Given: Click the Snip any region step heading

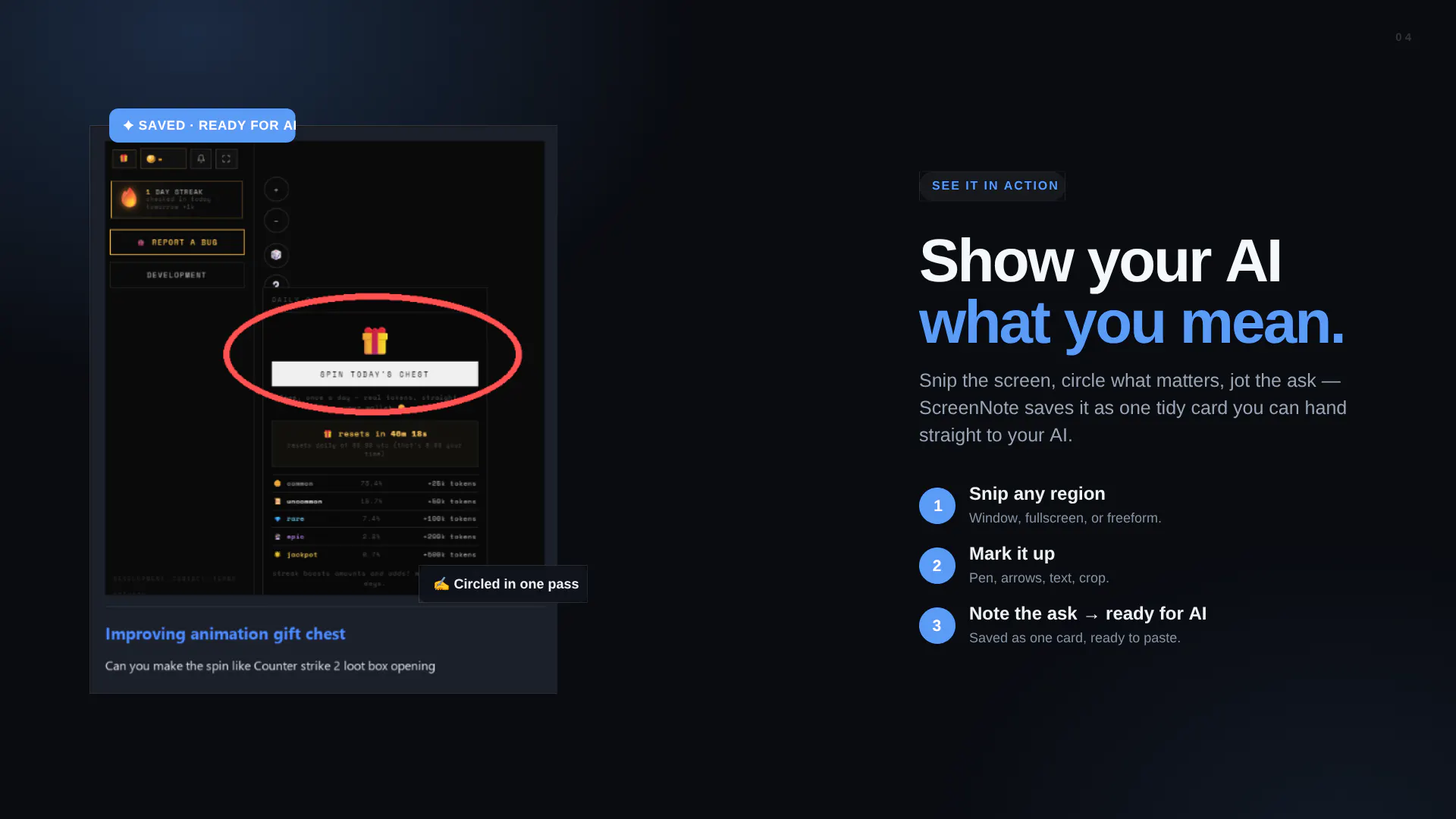Looking at the screenshot, I should (x=1037, y=494).
